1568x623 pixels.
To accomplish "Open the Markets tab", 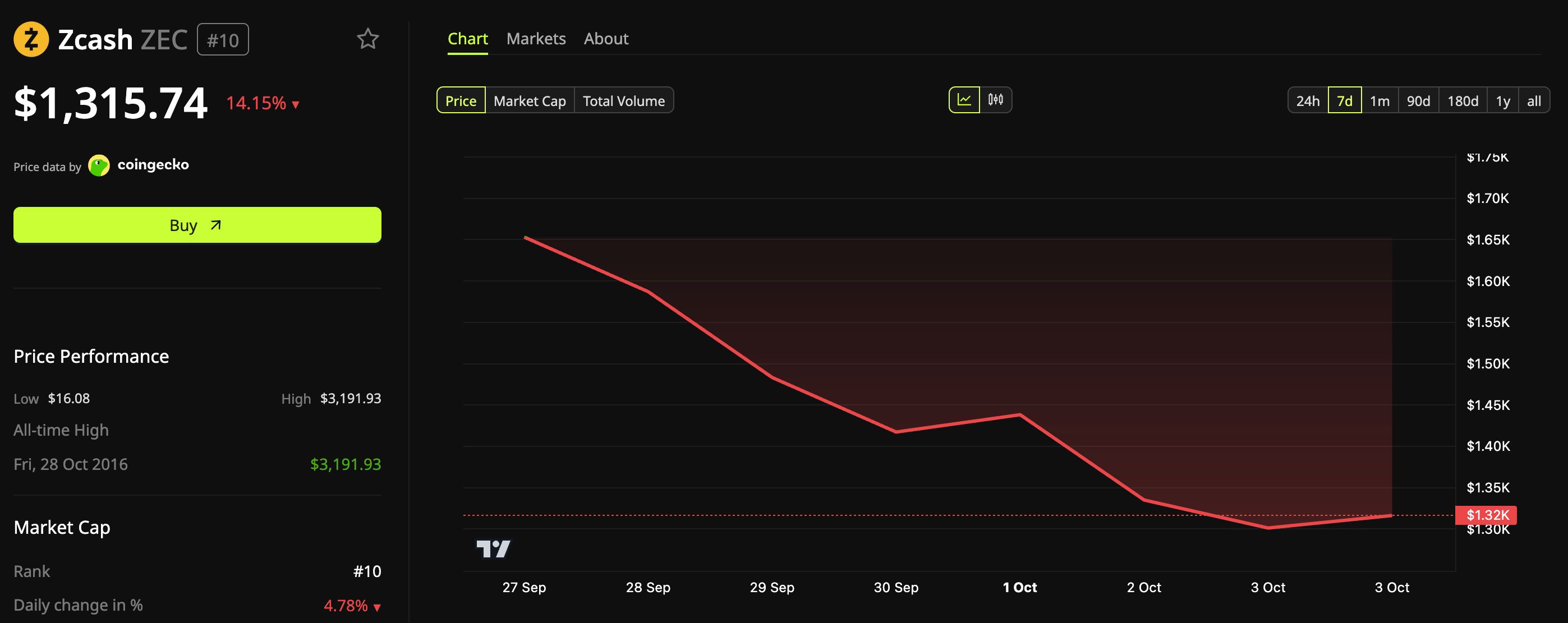I will pyautogui.click(x=536, y=39).
